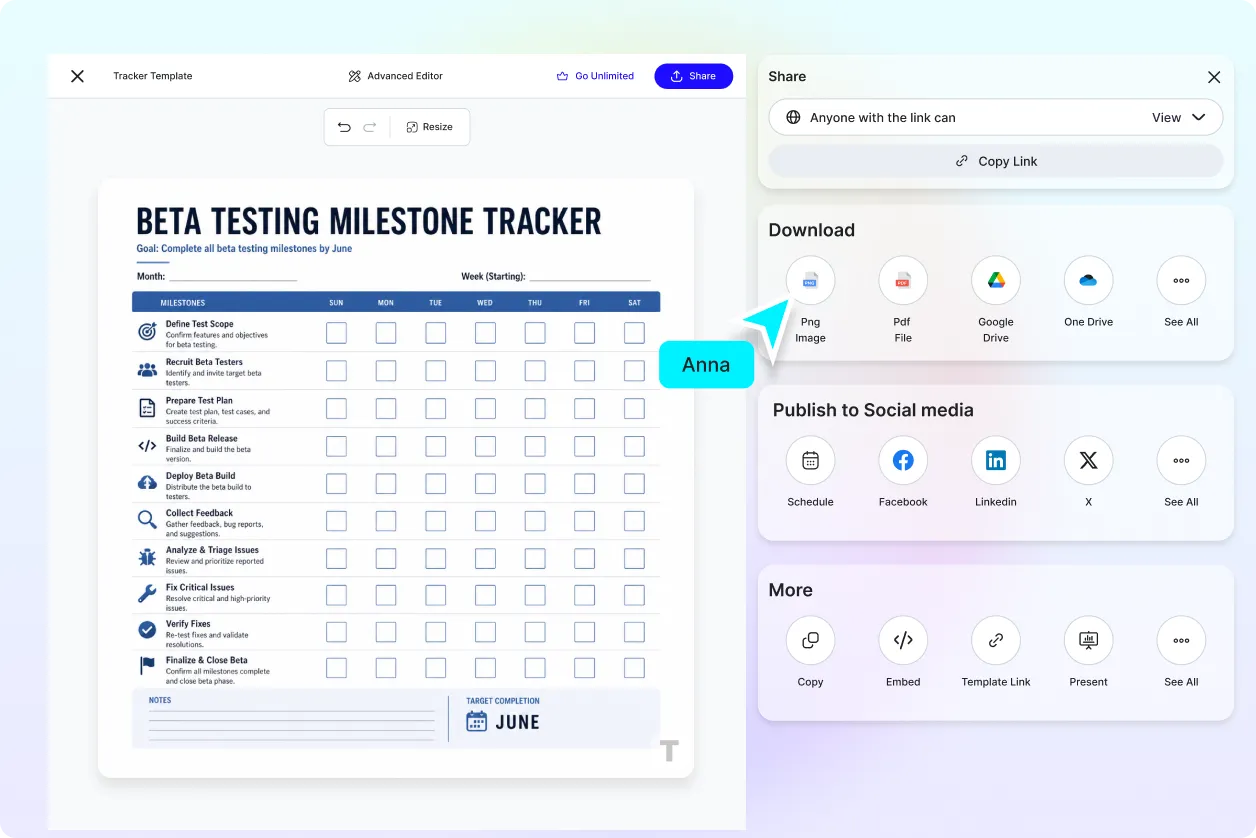
Task: Check Define Test Scope for SUN
Action: pos(336,333)
